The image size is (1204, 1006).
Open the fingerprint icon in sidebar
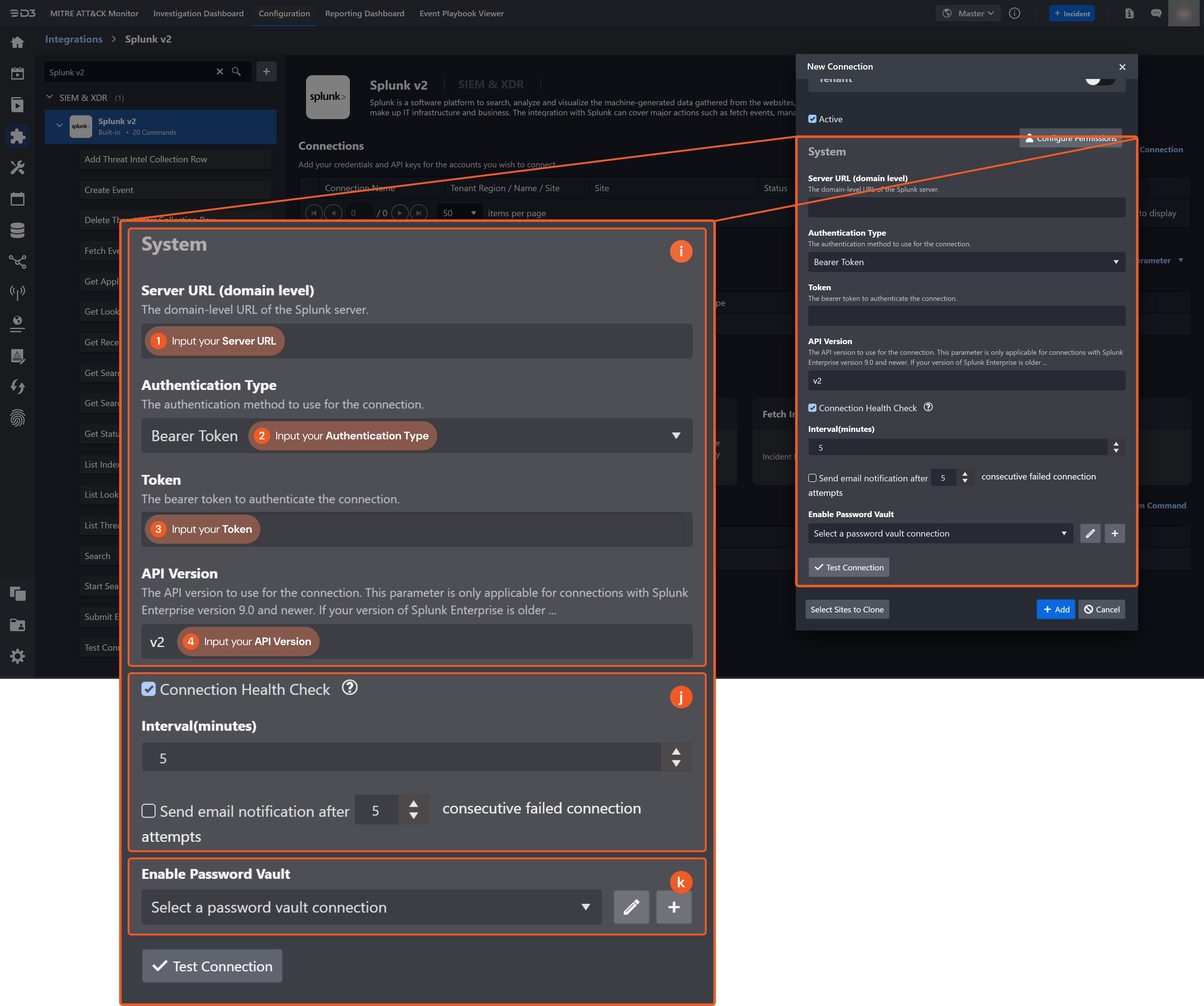pyautogui.click(x=17, y=418)
